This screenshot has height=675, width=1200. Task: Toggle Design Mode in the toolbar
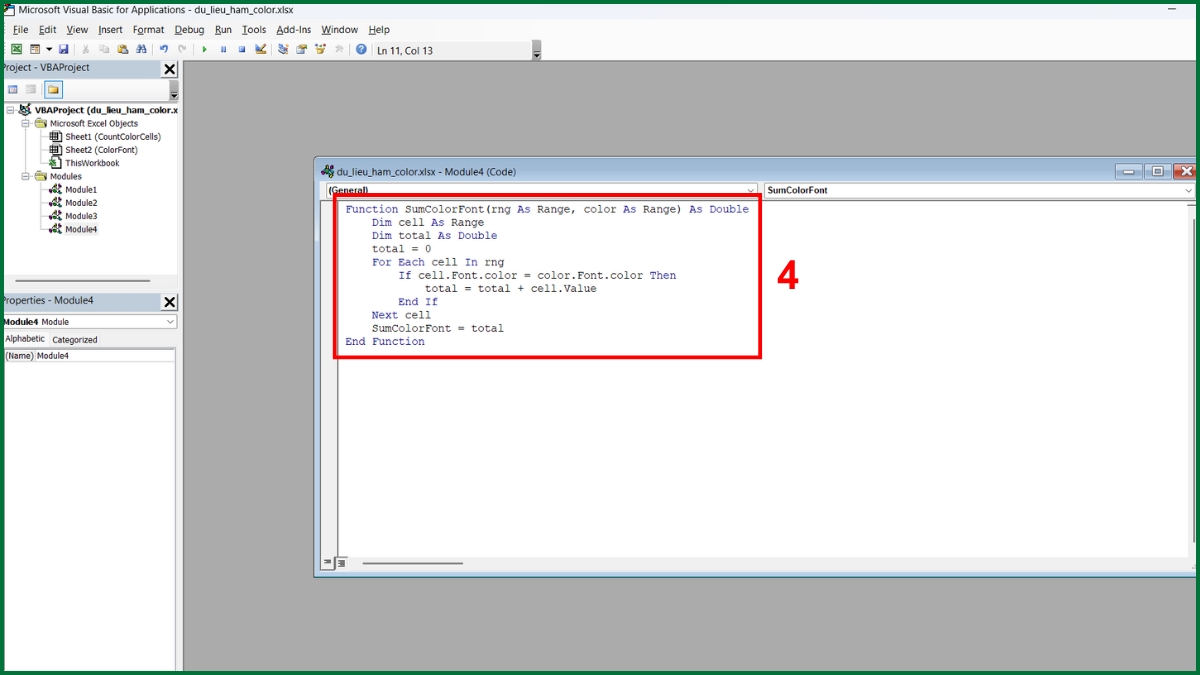point(261,49)
